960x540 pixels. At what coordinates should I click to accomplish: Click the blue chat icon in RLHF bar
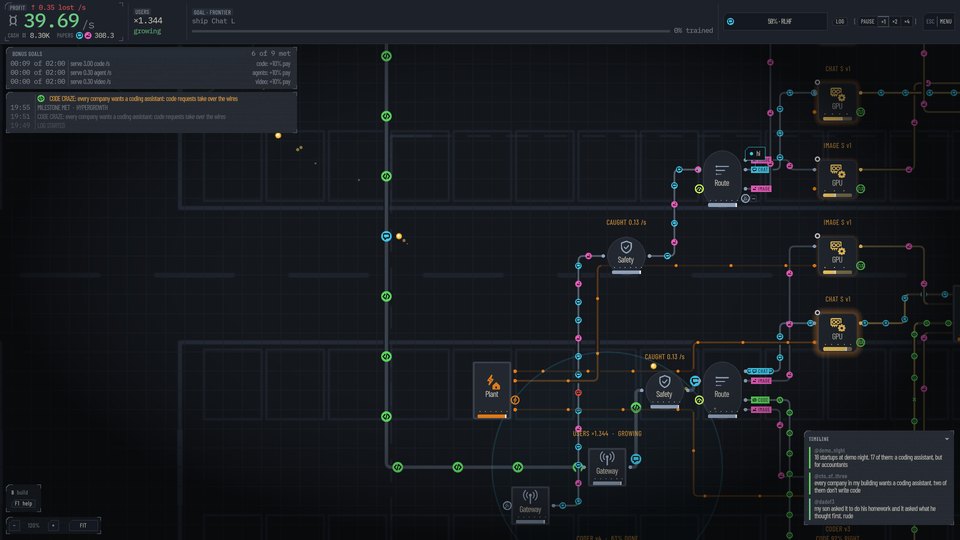click(x=730, y=21)
